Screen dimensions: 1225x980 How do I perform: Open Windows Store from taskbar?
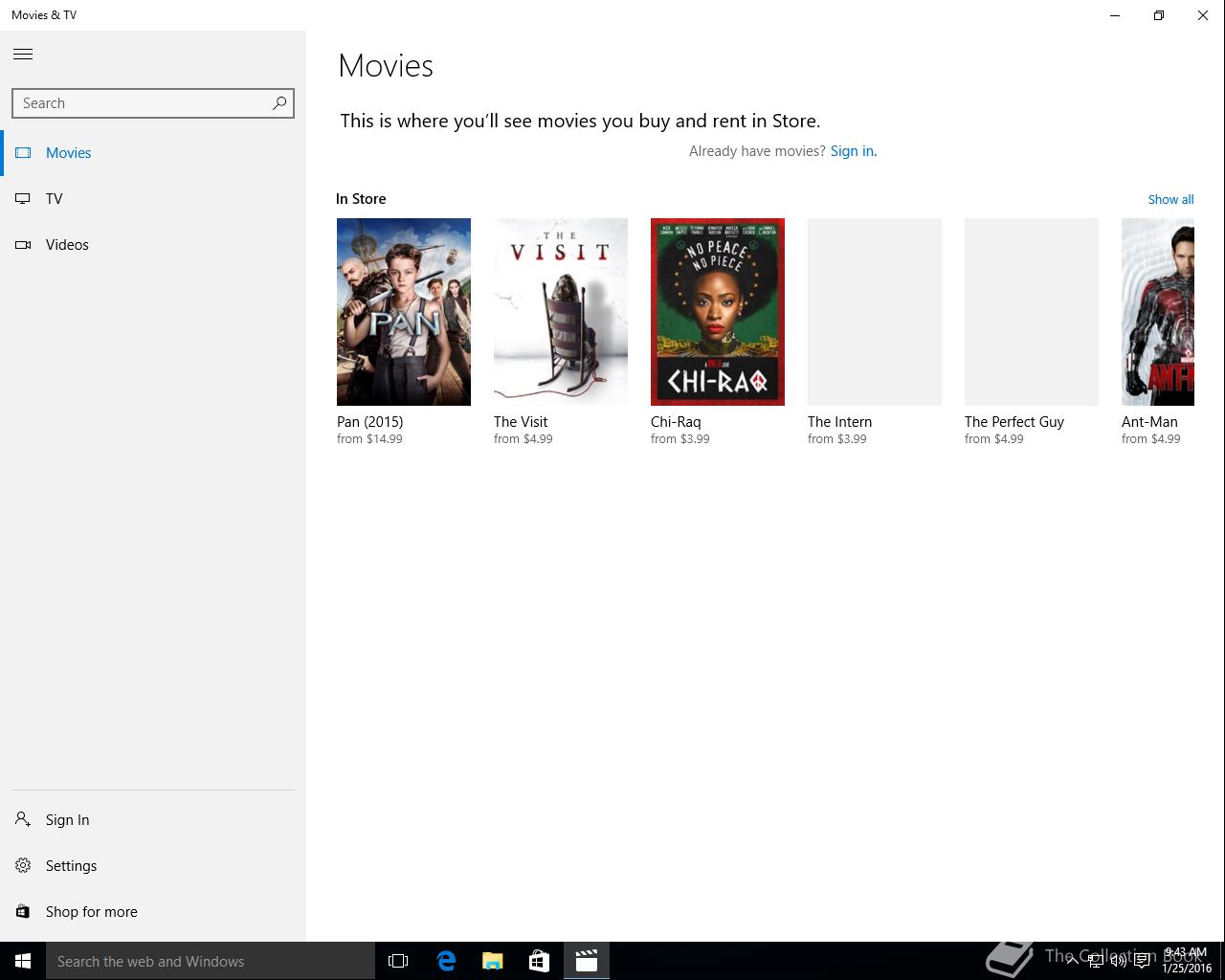pos(540,961)
